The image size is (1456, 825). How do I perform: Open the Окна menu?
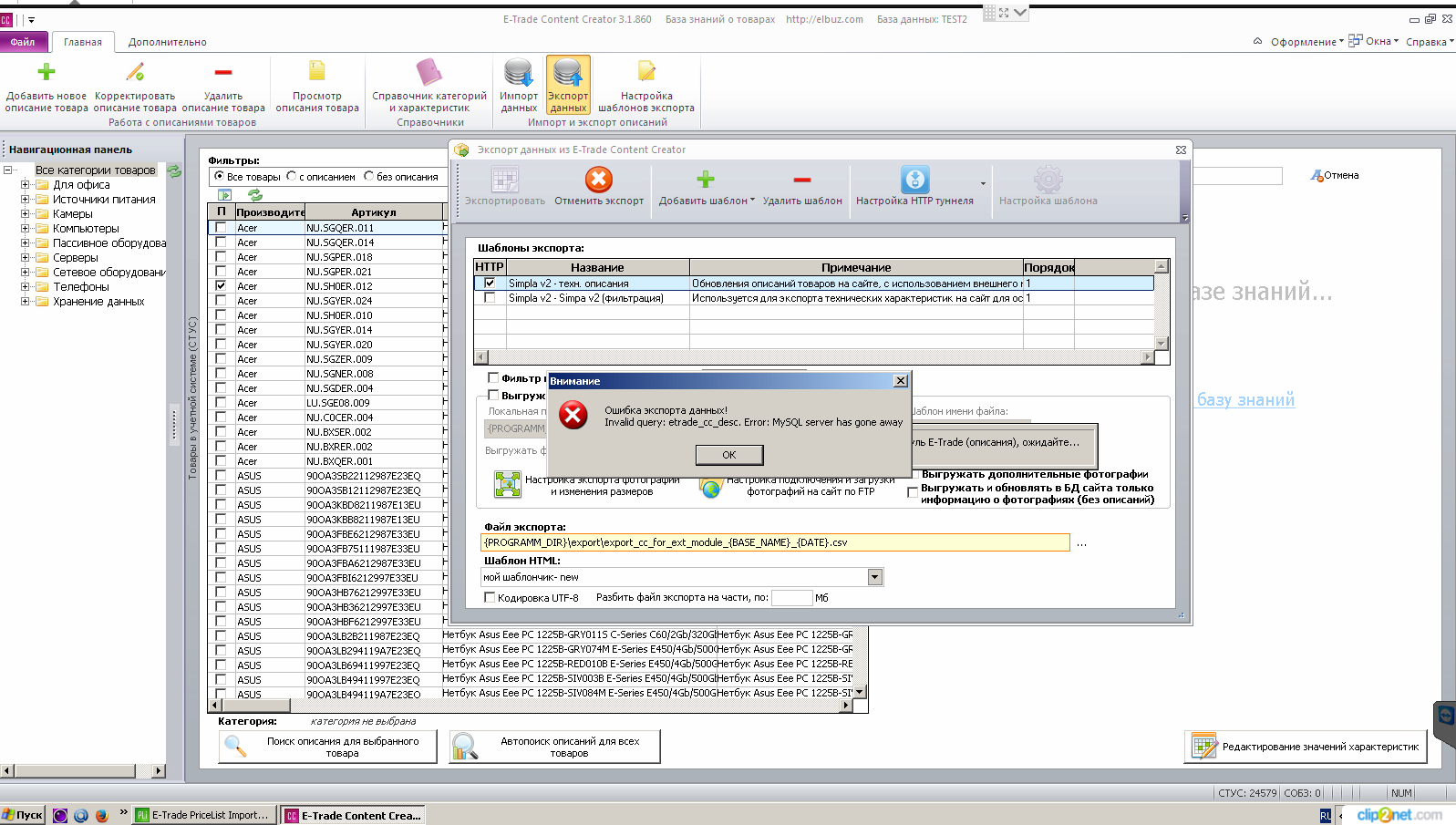click(1373, 41)
